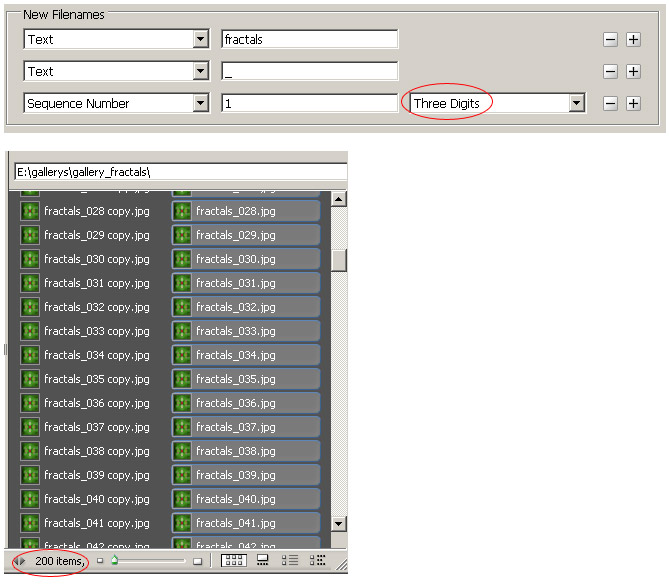The image size is (669, 585).
Task: Select file fractals_040 copy.jpg
Action: point(96,499)
